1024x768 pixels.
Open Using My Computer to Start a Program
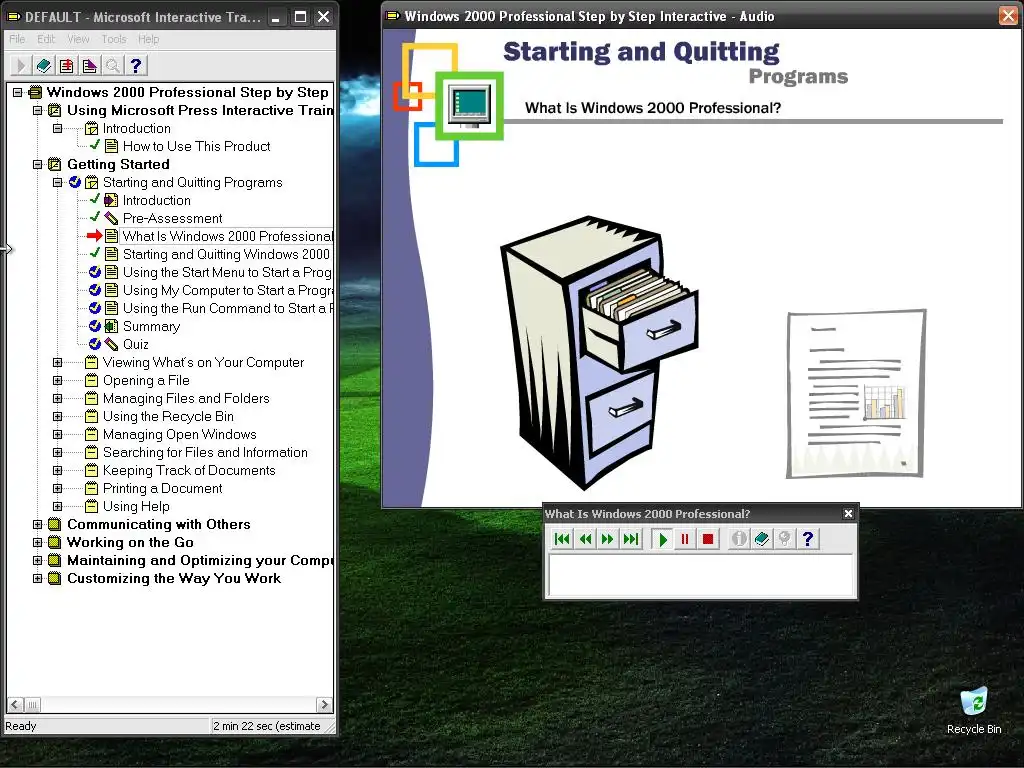[227, 290]
